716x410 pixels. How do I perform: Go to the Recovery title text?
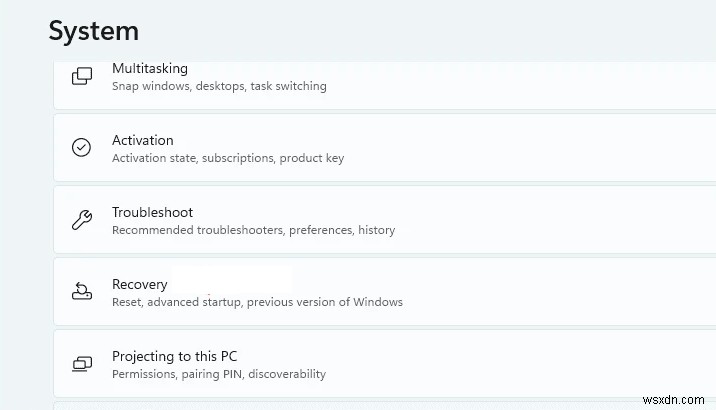(x=140, y=284)
